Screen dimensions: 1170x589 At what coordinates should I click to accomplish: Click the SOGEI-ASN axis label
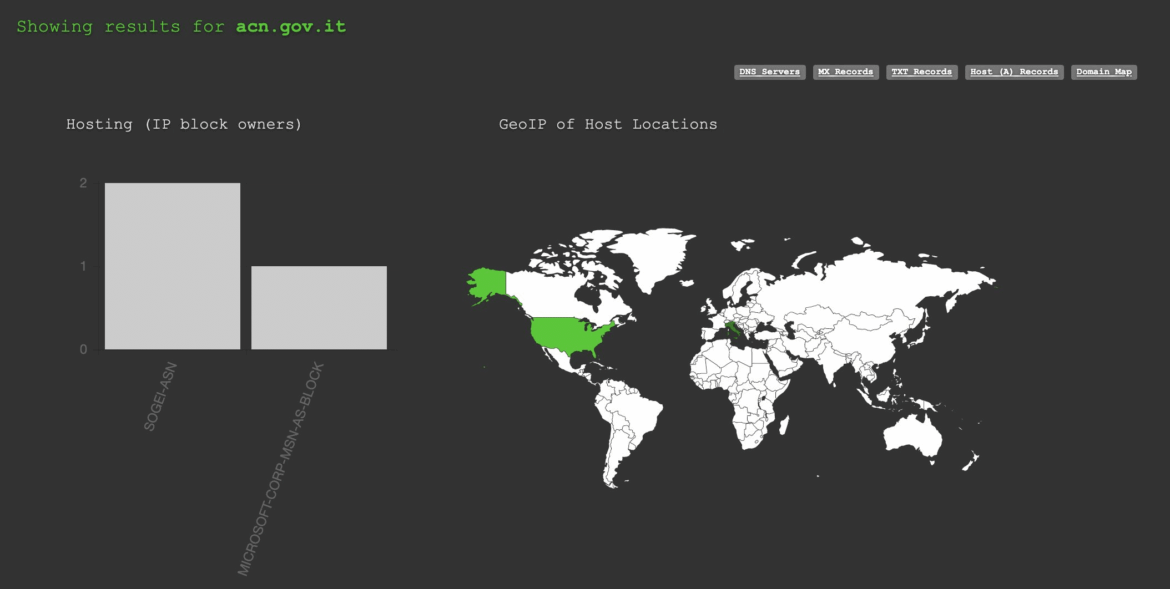point(160,398)
